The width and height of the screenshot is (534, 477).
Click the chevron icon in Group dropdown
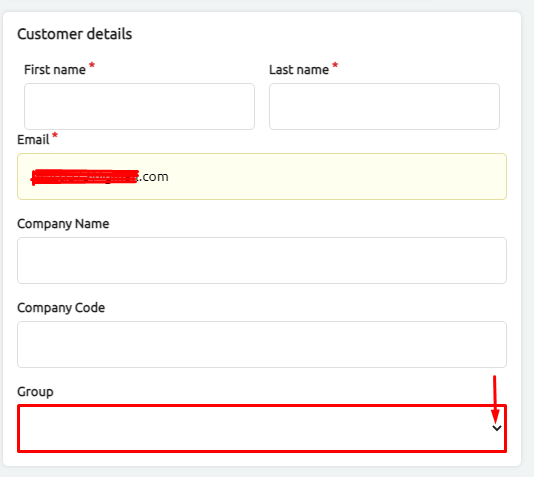(x=497, y=428)
